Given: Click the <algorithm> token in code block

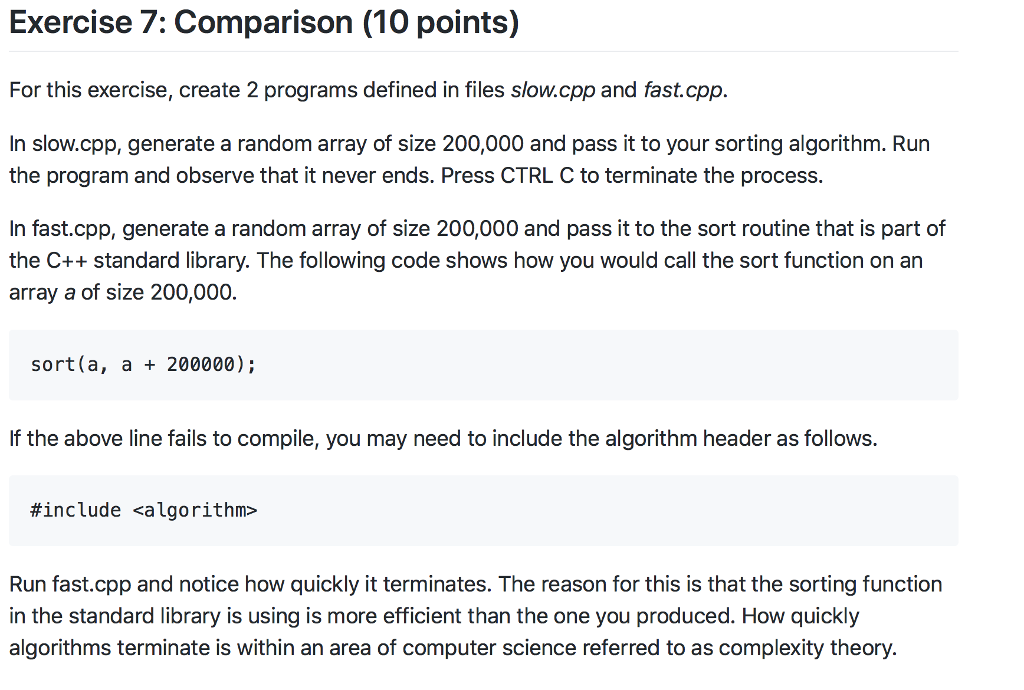Looking at the screenshot, I should [x=195, y=510].
